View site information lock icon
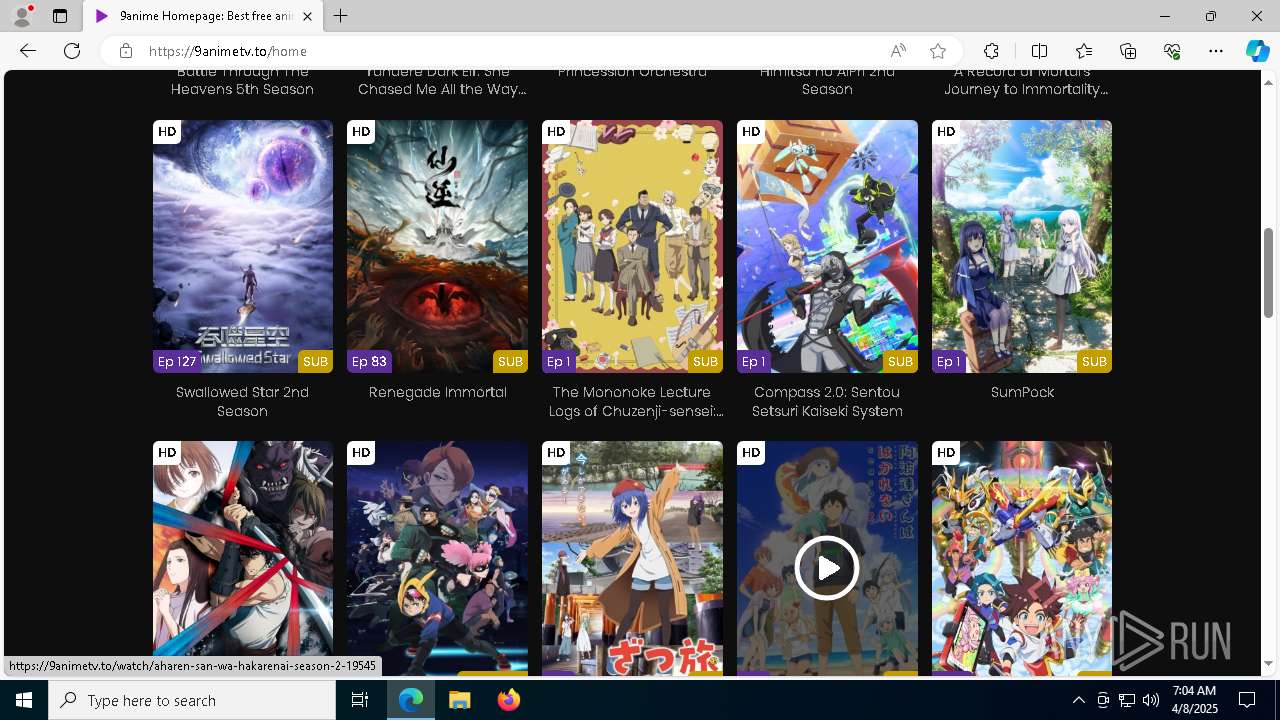The height and width of the screenshot is (720, 1280). [126, 51]
